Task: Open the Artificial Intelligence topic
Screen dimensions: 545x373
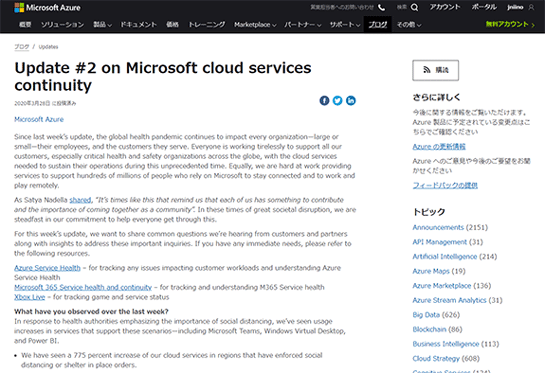Action: pyautogui.click(x=445, y=257)
